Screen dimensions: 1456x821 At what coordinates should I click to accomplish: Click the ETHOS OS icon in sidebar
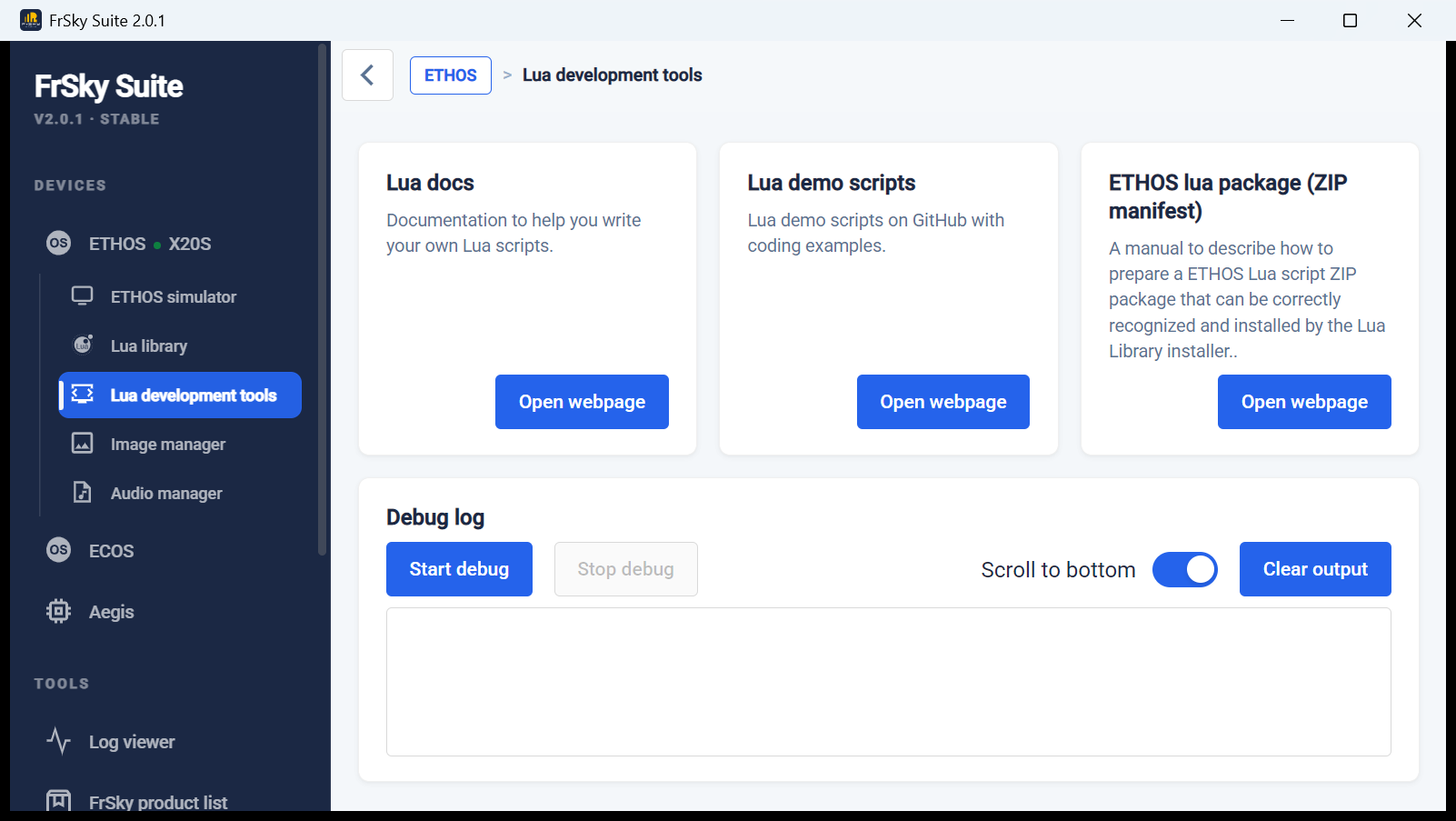point(58,243)
